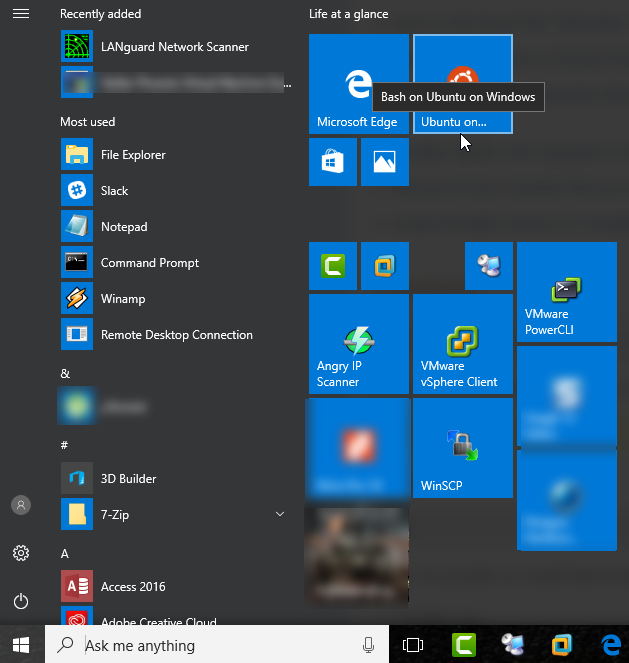Click the Ask me anything search box
Viewport: 629px width, 663px height.
click(x=217, y=645)
